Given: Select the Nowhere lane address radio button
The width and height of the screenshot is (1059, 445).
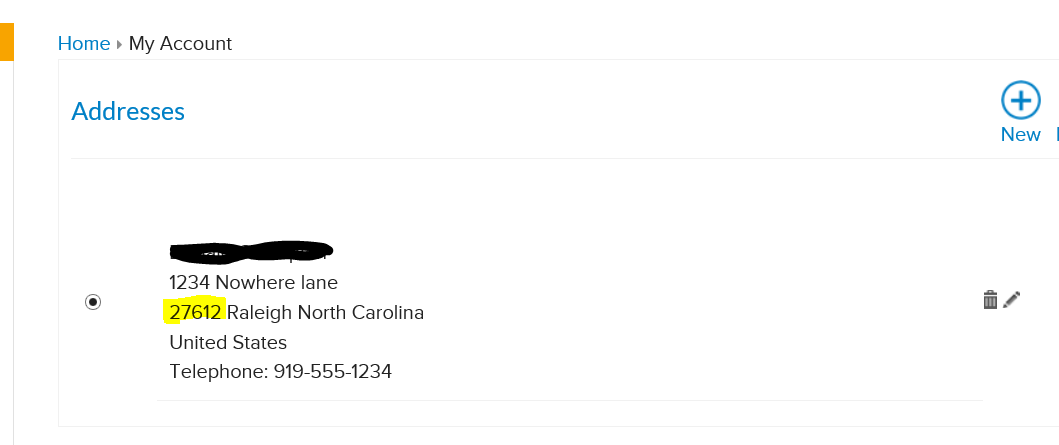Looking at the screenshot, I should [x=93, y=302].
